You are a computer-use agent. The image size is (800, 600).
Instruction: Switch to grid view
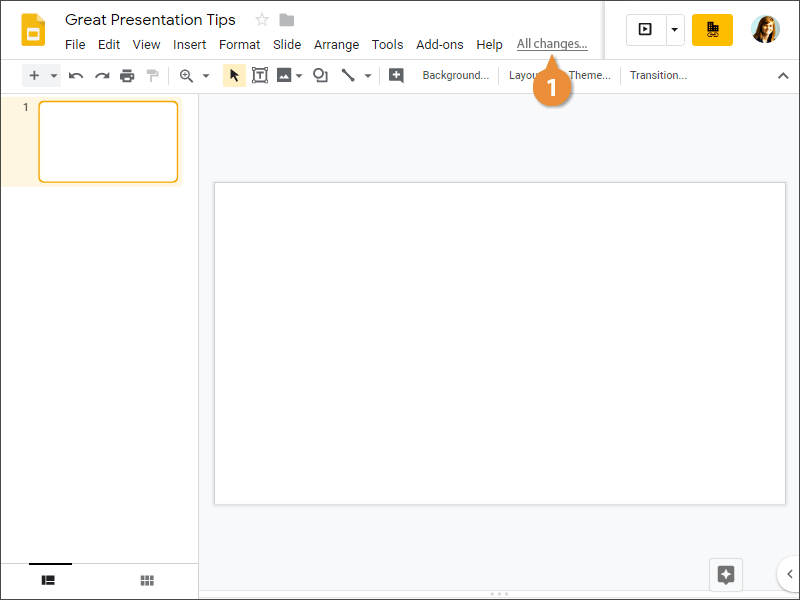pos(147,580)
